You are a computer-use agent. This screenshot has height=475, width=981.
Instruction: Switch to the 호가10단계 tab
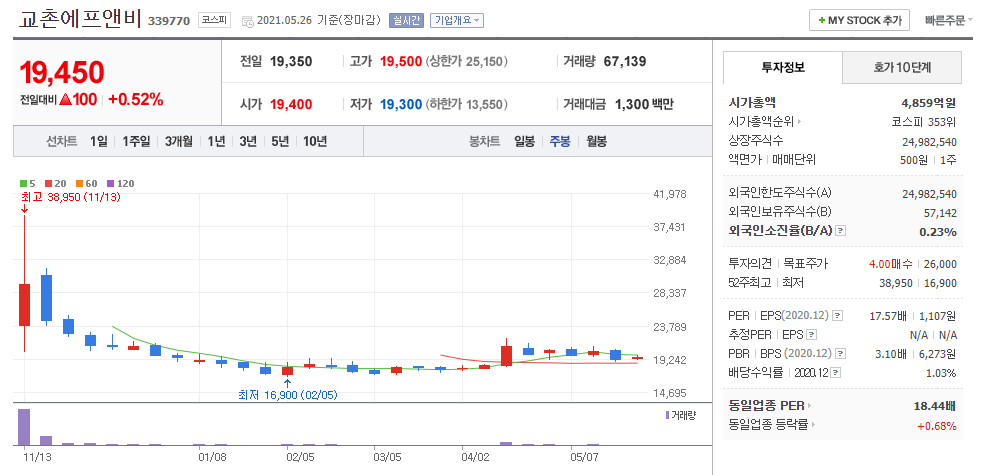902,68
